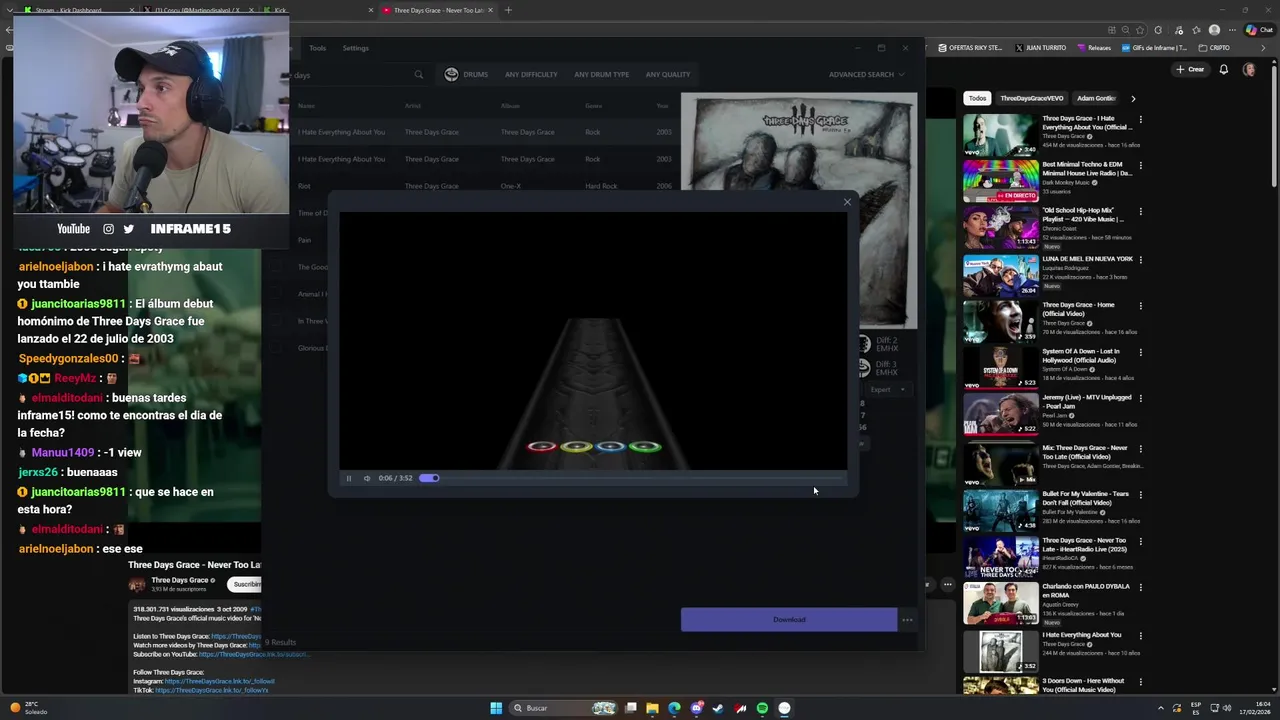Open YouTube notifications bell
Viewport: 1280px width, 720px height.
(1224, 69)
